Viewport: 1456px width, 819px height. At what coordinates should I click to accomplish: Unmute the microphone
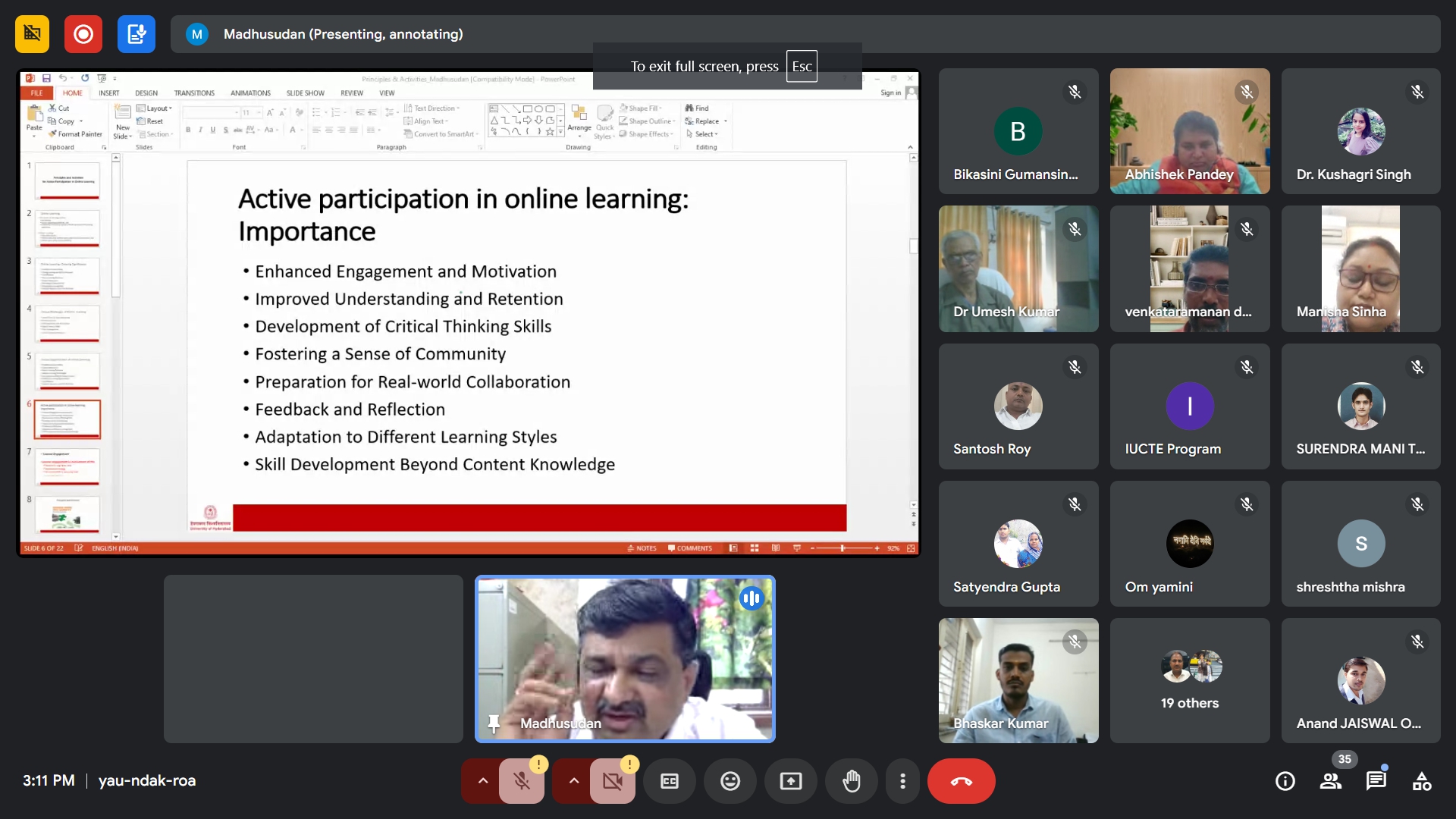[x=521, y=781]
